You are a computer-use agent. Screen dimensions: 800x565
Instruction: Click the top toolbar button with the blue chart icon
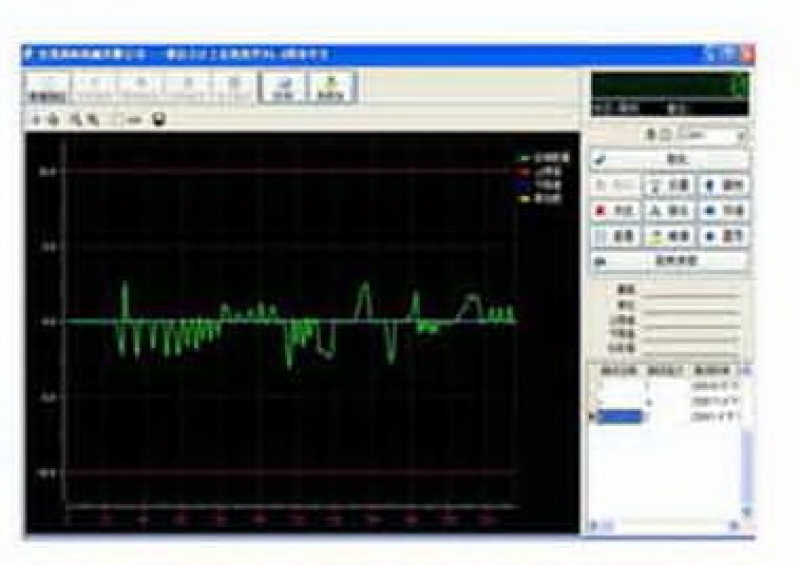[284, 88]
